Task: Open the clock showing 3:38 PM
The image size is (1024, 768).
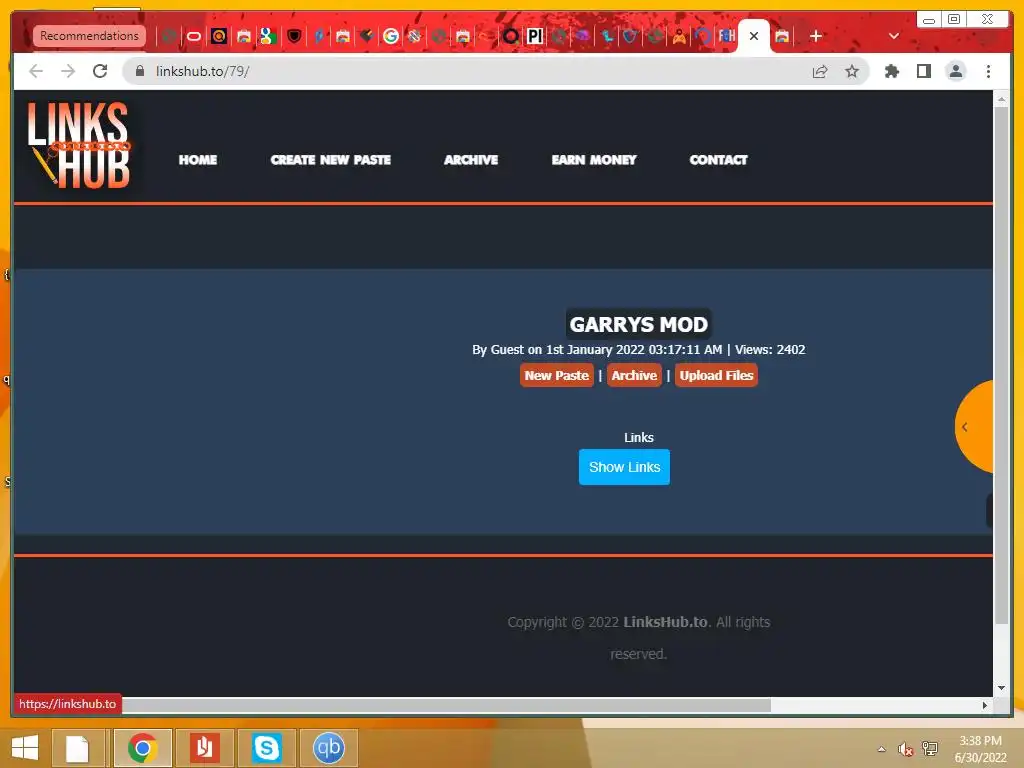Action: [980, 749]
